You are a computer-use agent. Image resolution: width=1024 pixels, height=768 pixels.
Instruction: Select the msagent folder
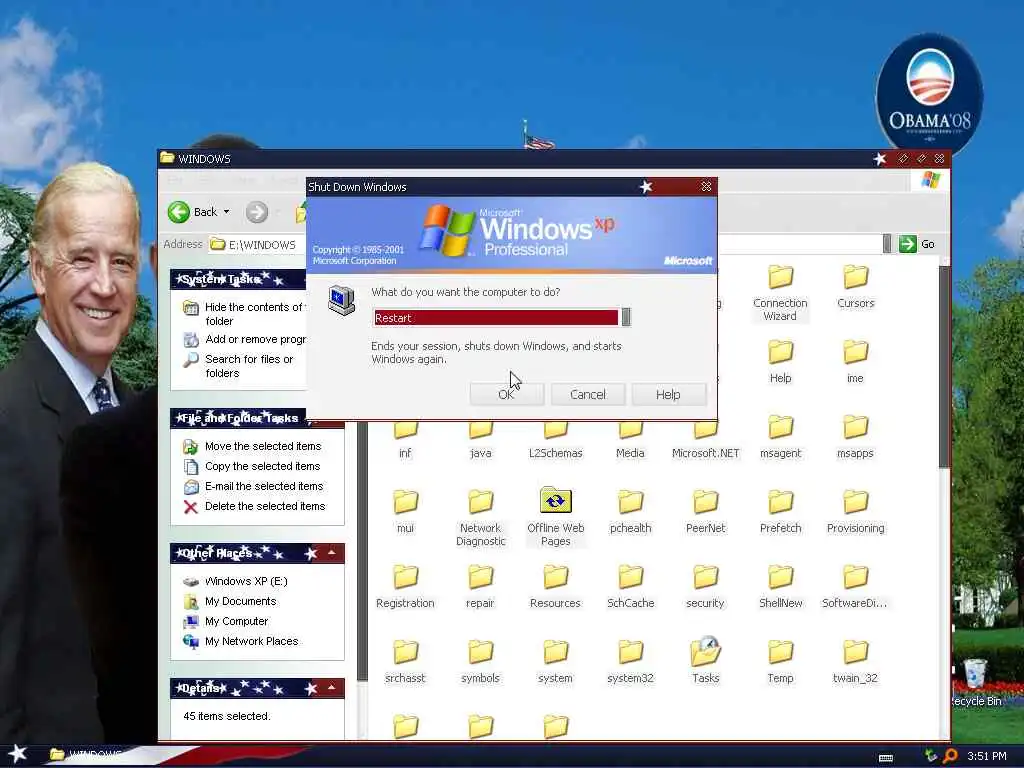[x=780, y=436]
